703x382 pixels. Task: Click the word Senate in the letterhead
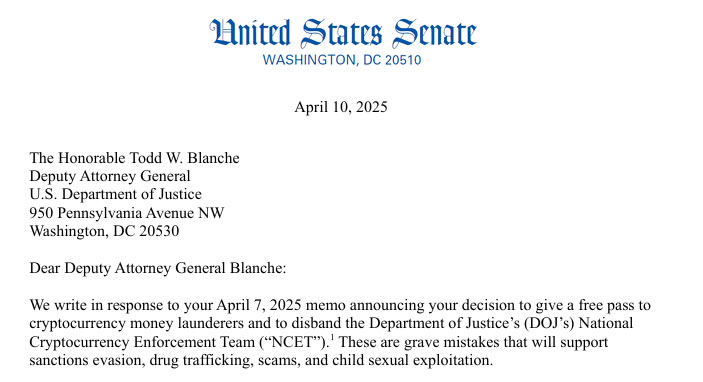tap(434, 33)
